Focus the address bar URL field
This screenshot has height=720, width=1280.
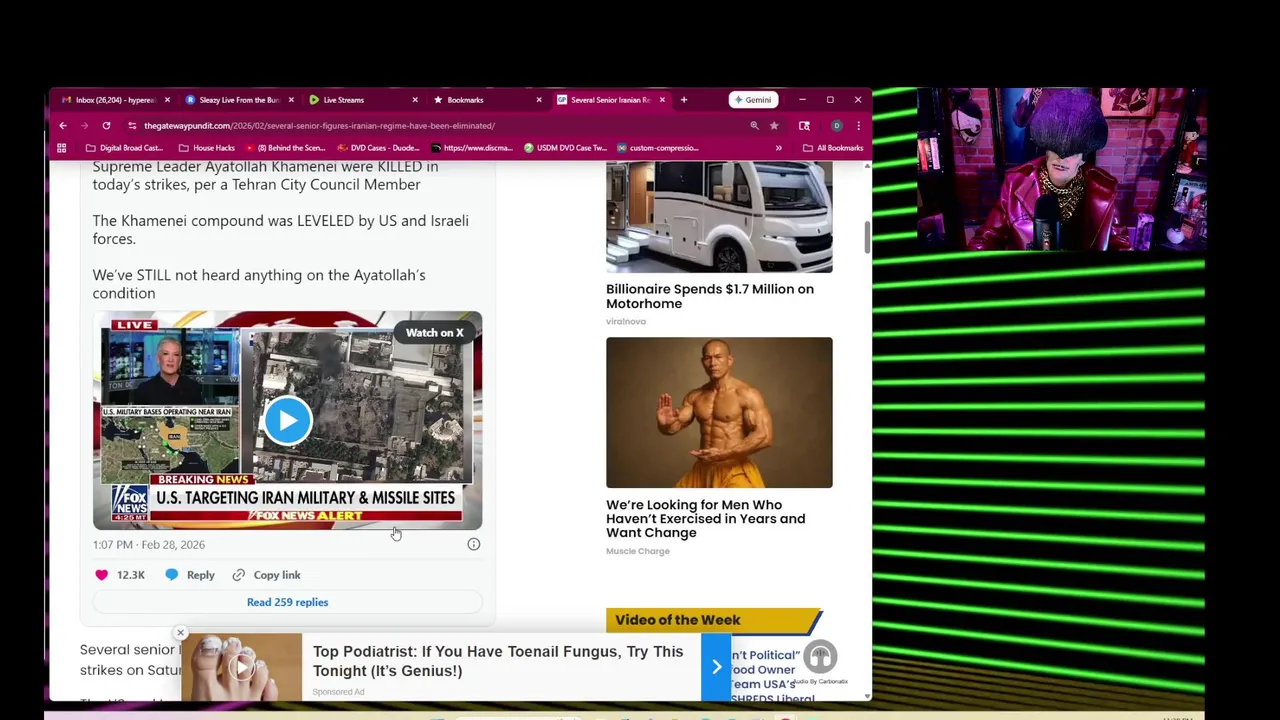[440, 126]
